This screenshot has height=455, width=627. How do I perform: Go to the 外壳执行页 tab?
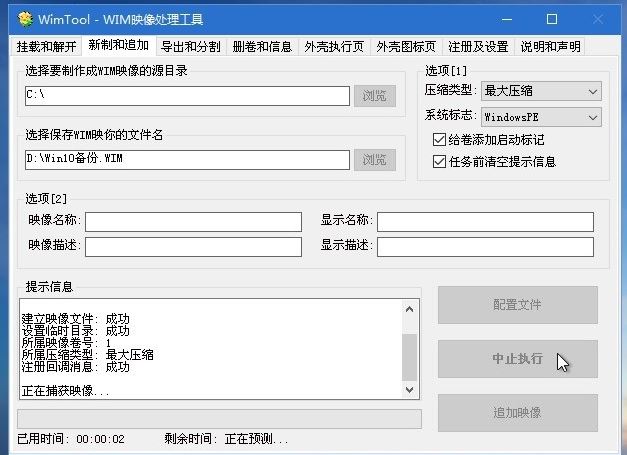click(334, 47)
